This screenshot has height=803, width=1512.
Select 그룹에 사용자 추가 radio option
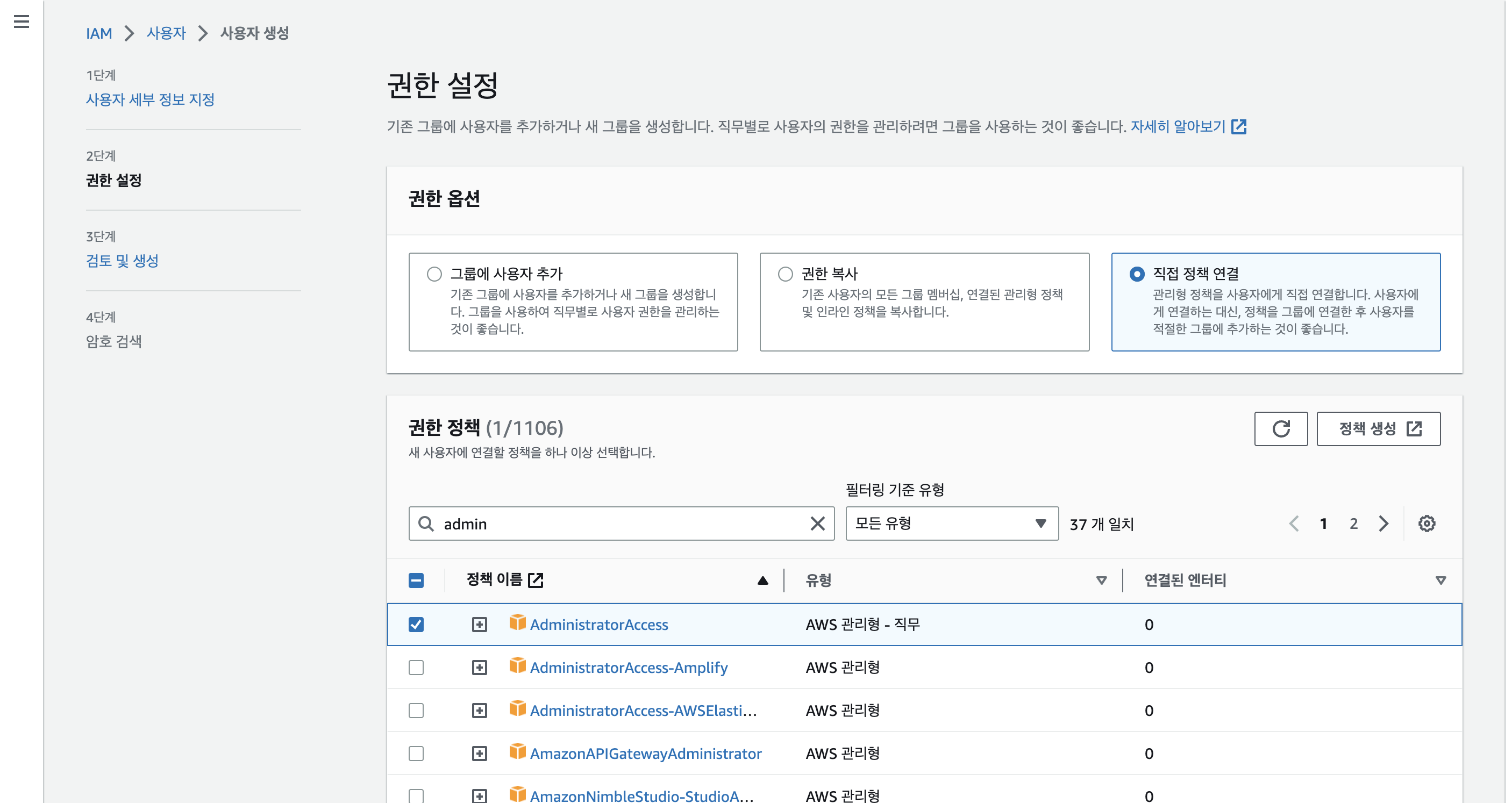[x=434, y=274]
